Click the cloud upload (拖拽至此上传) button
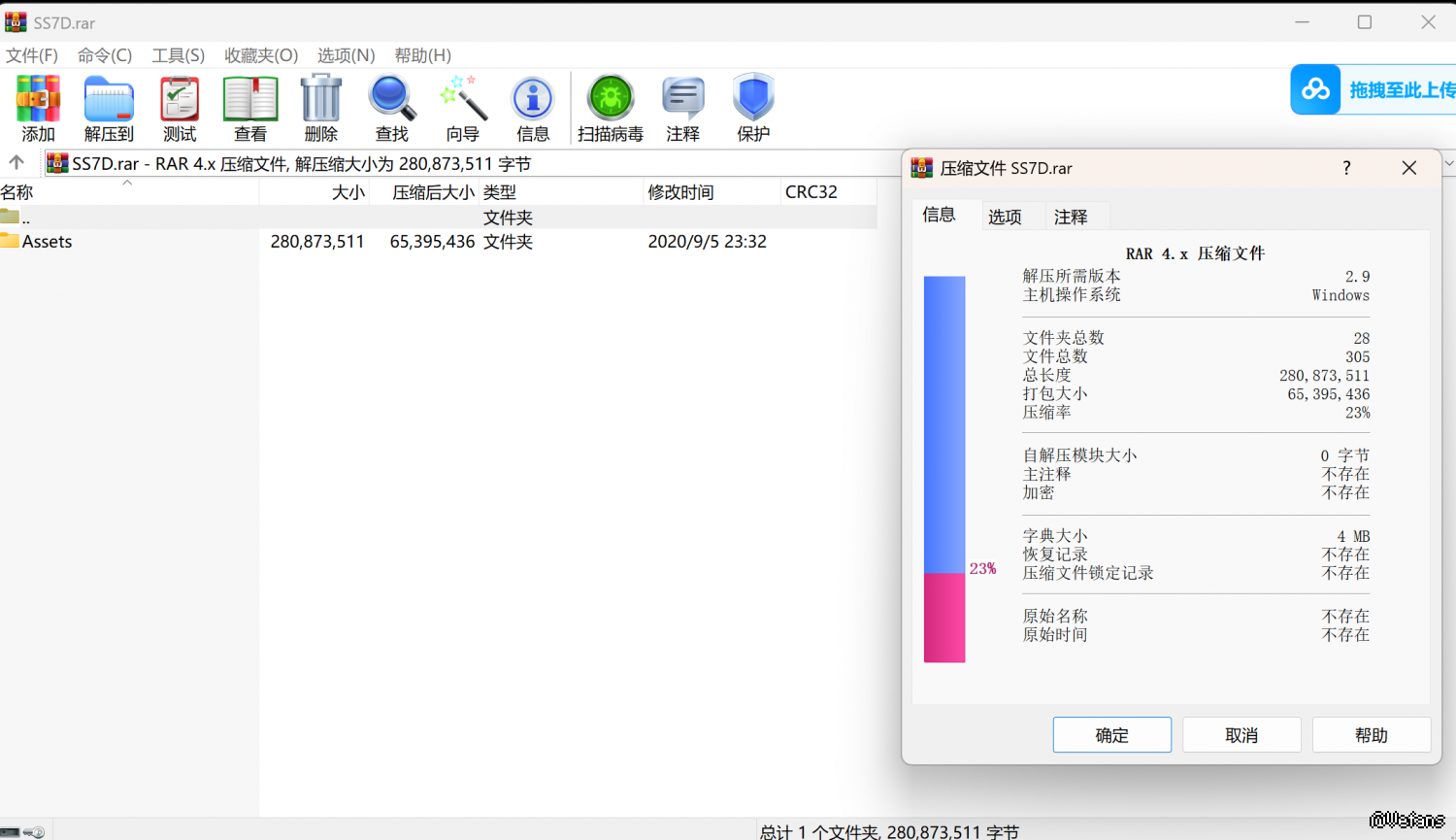 click(x=1373, y=90)
